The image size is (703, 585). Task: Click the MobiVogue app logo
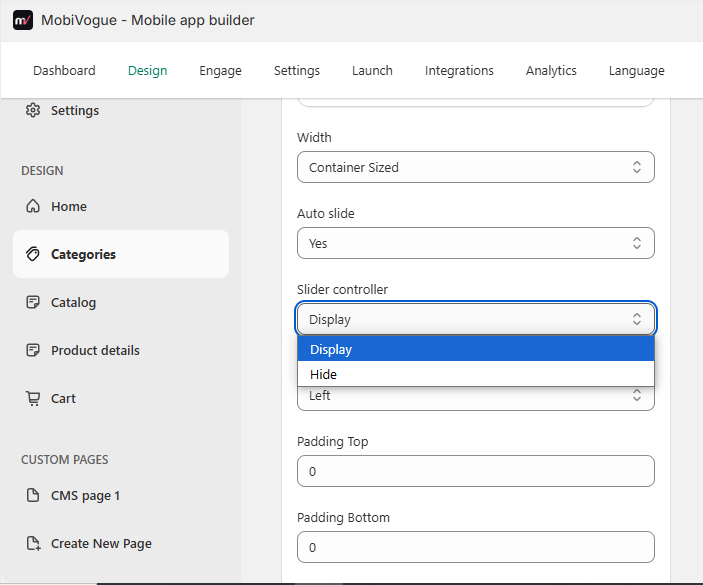pyautogui.click(x=23, y=20)
